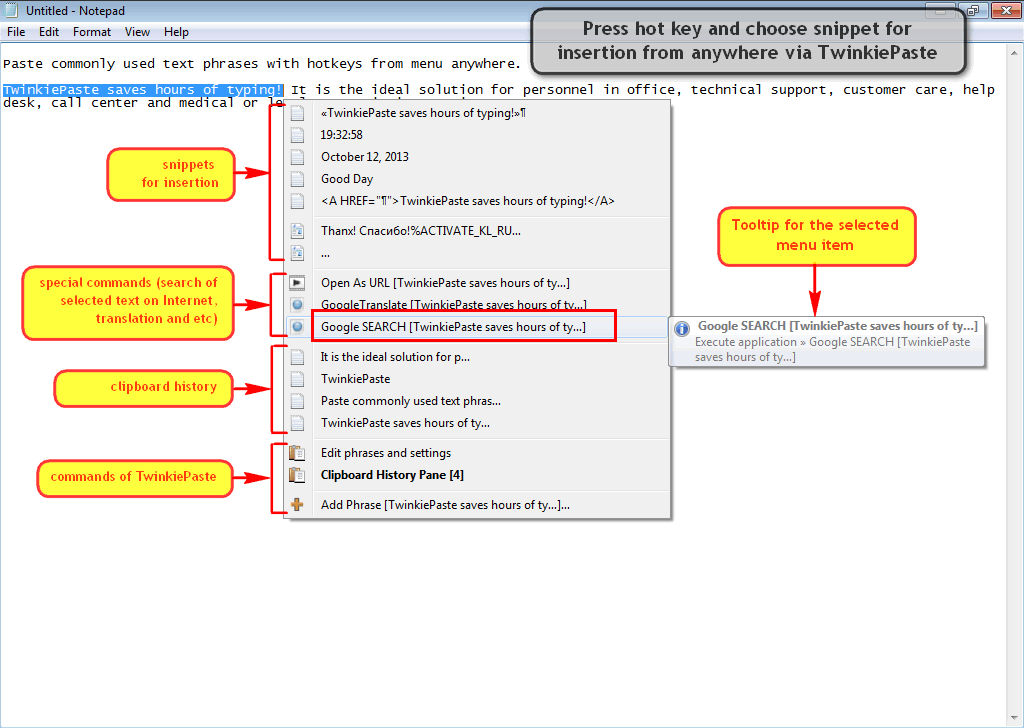Screen dimensions: 1024x728
Task: Click globe icon beside GoogleTranslate
Action: 297,305
